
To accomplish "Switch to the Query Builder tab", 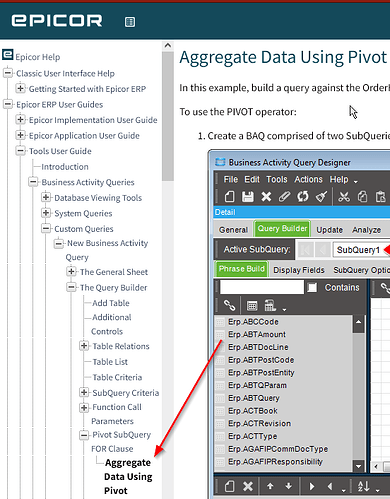I will click(282, 229).
